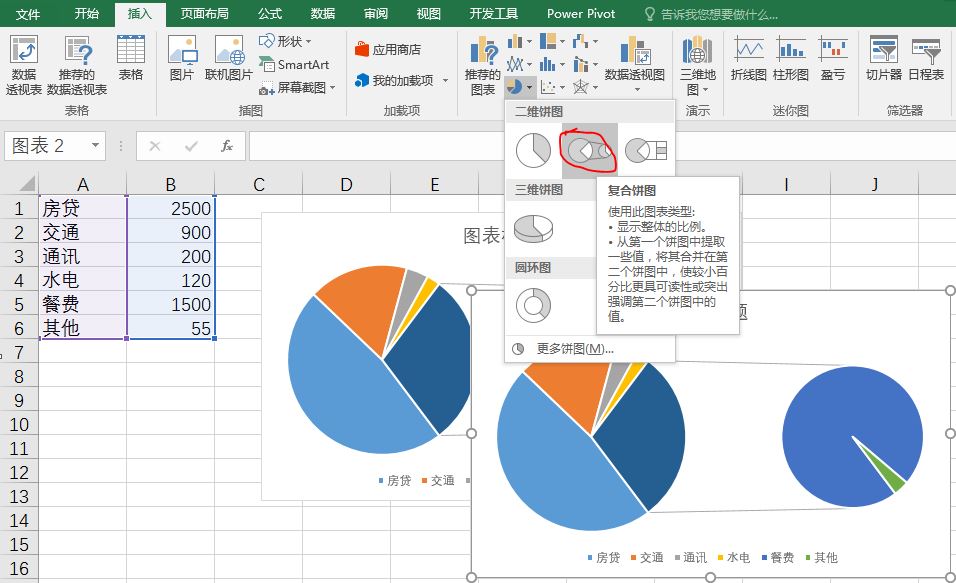Open 推荐的数据透视表 recommended PivotTables
956x583 pixels.
(77, 65)
